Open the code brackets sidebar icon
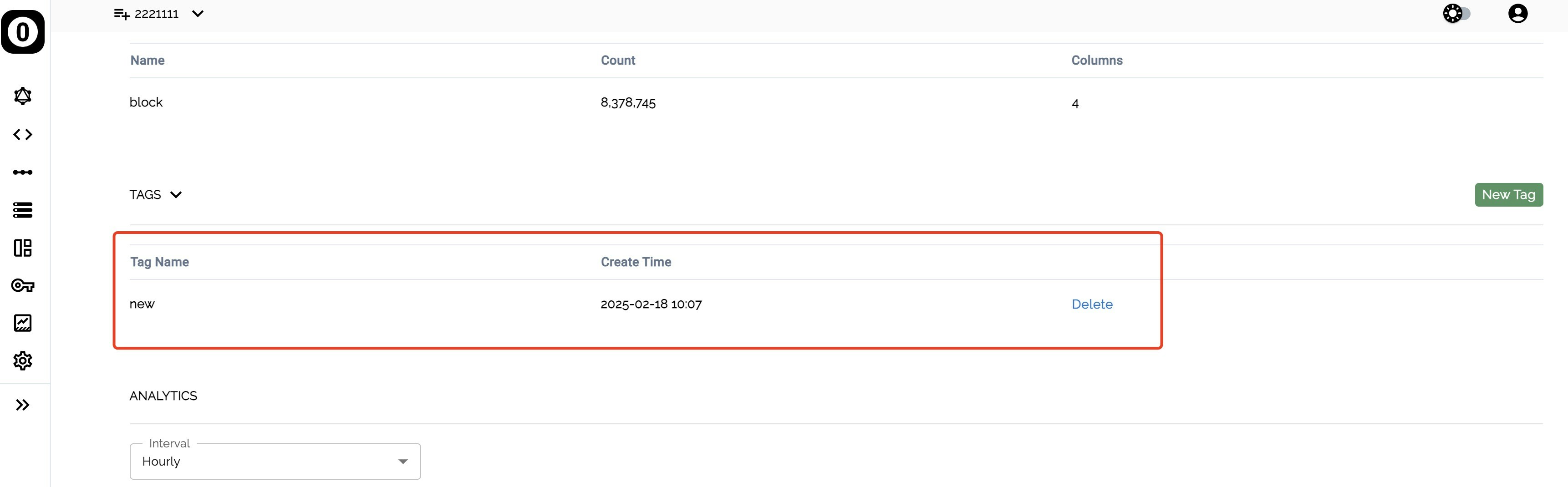The image size is (1568, 487). (x=22, y=135)
